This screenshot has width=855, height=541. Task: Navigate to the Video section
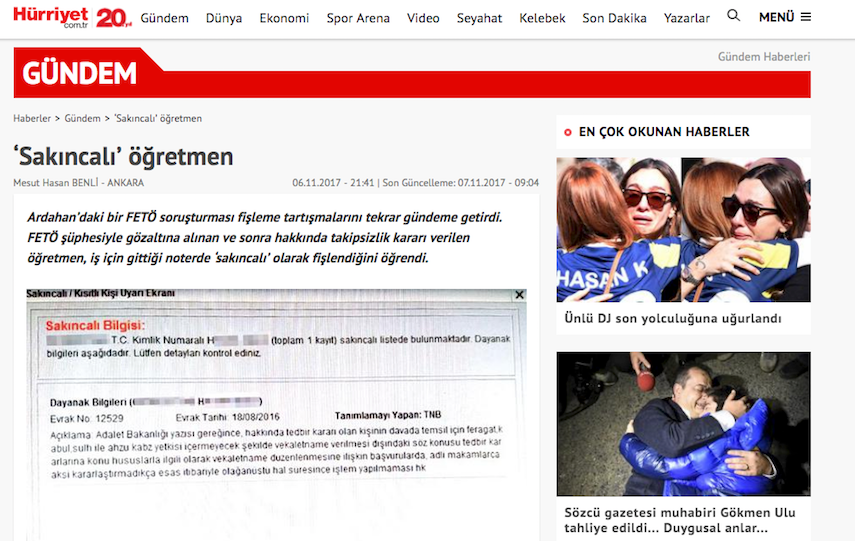click(x=423, y=18)
